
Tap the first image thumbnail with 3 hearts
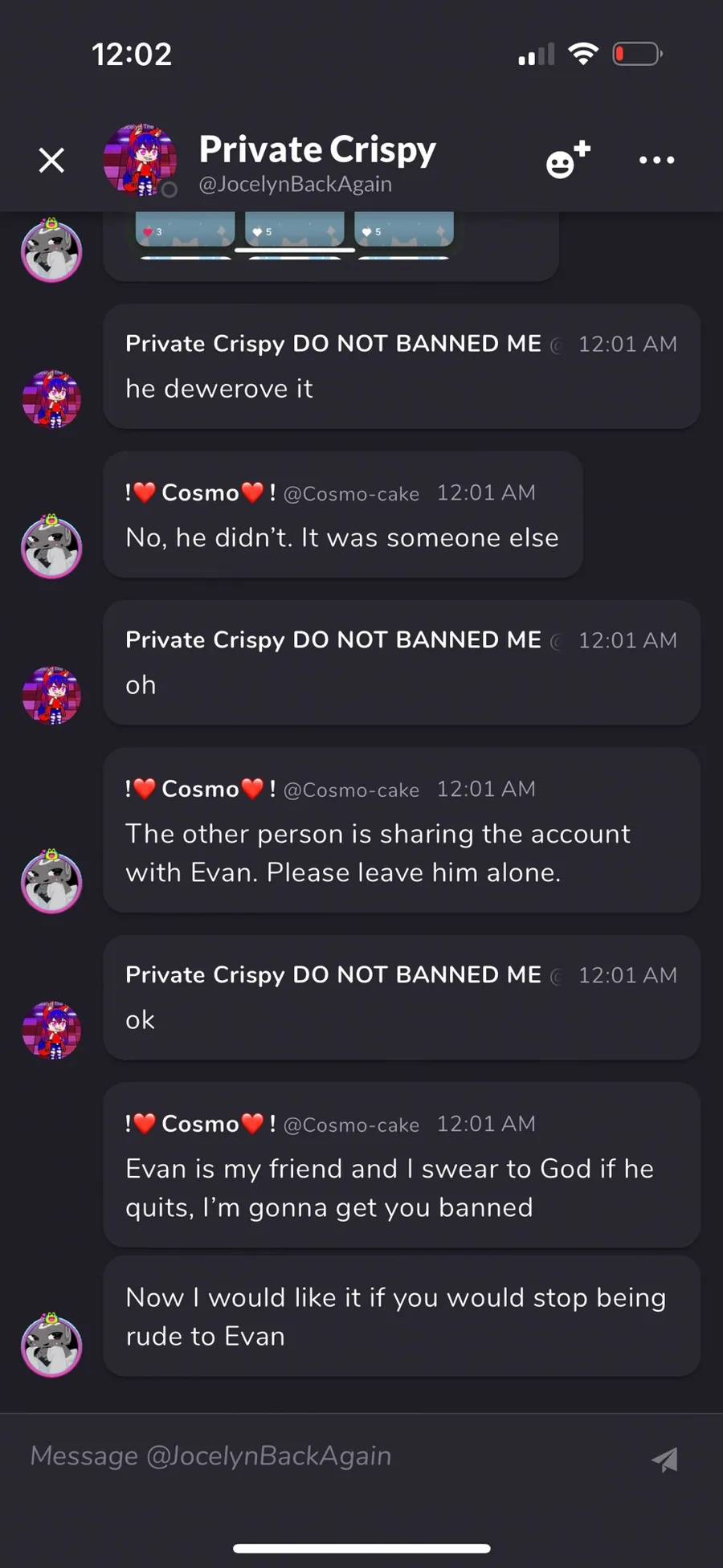[185, 229]
